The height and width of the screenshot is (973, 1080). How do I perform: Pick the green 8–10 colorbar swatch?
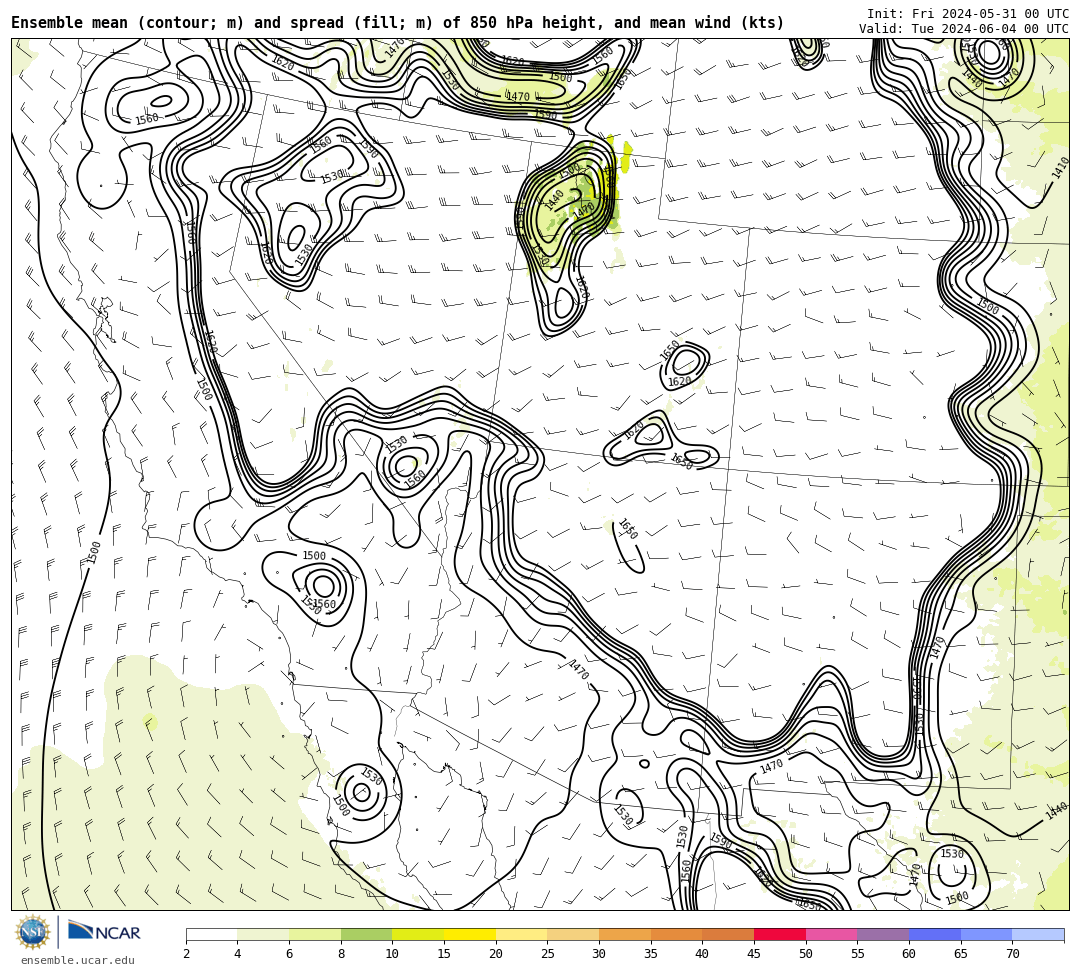pyautogui.click(x=366, y=934)
